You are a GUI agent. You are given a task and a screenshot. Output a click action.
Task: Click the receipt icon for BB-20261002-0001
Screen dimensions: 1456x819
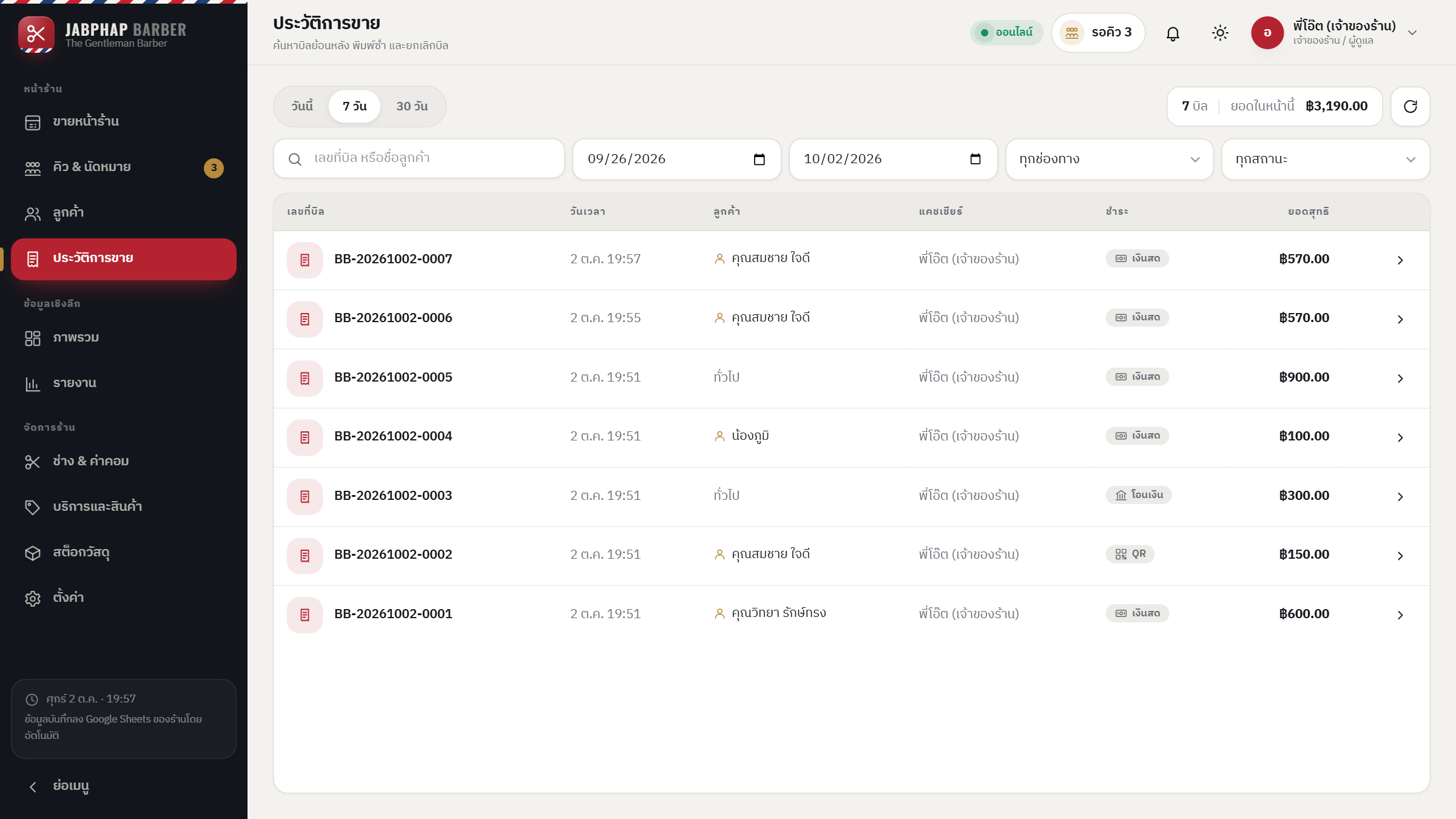tap(305, 615)
